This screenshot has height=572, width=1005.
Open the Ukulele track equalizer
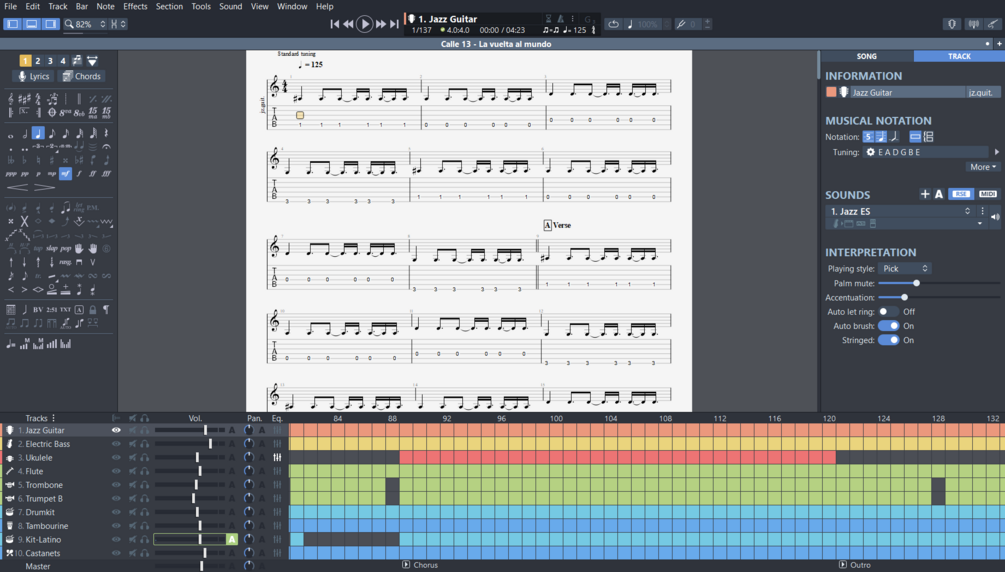pos(277,457)
